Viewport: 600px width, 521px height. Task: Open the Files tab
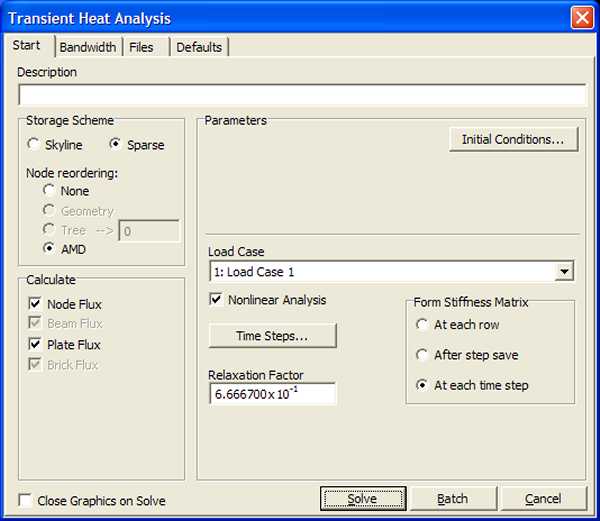(x=141, y=47)
